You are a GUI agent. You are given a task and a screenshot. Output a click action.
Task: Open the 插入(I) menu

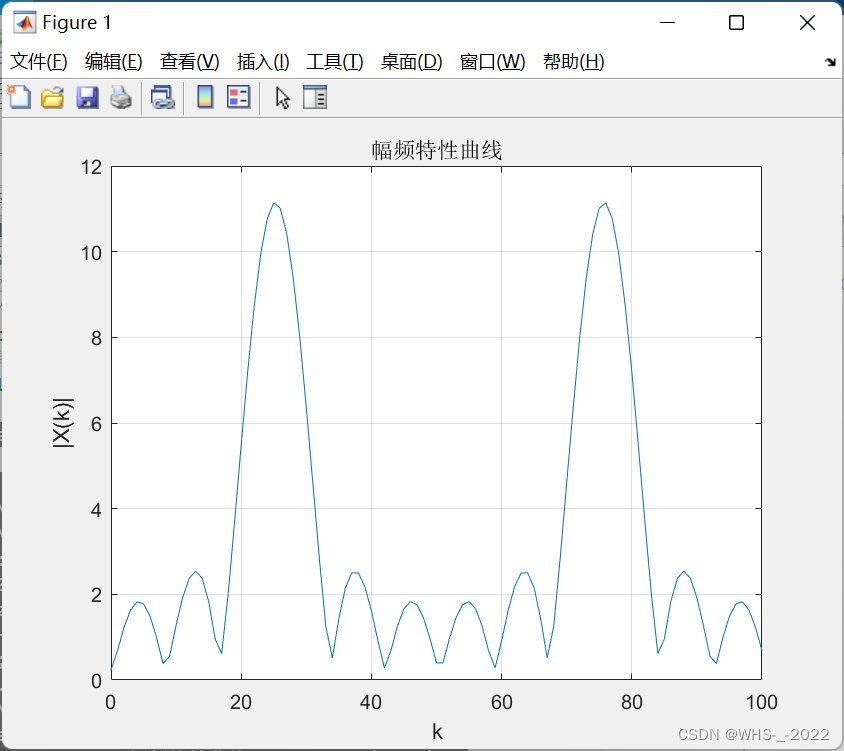tap(263, 61)
